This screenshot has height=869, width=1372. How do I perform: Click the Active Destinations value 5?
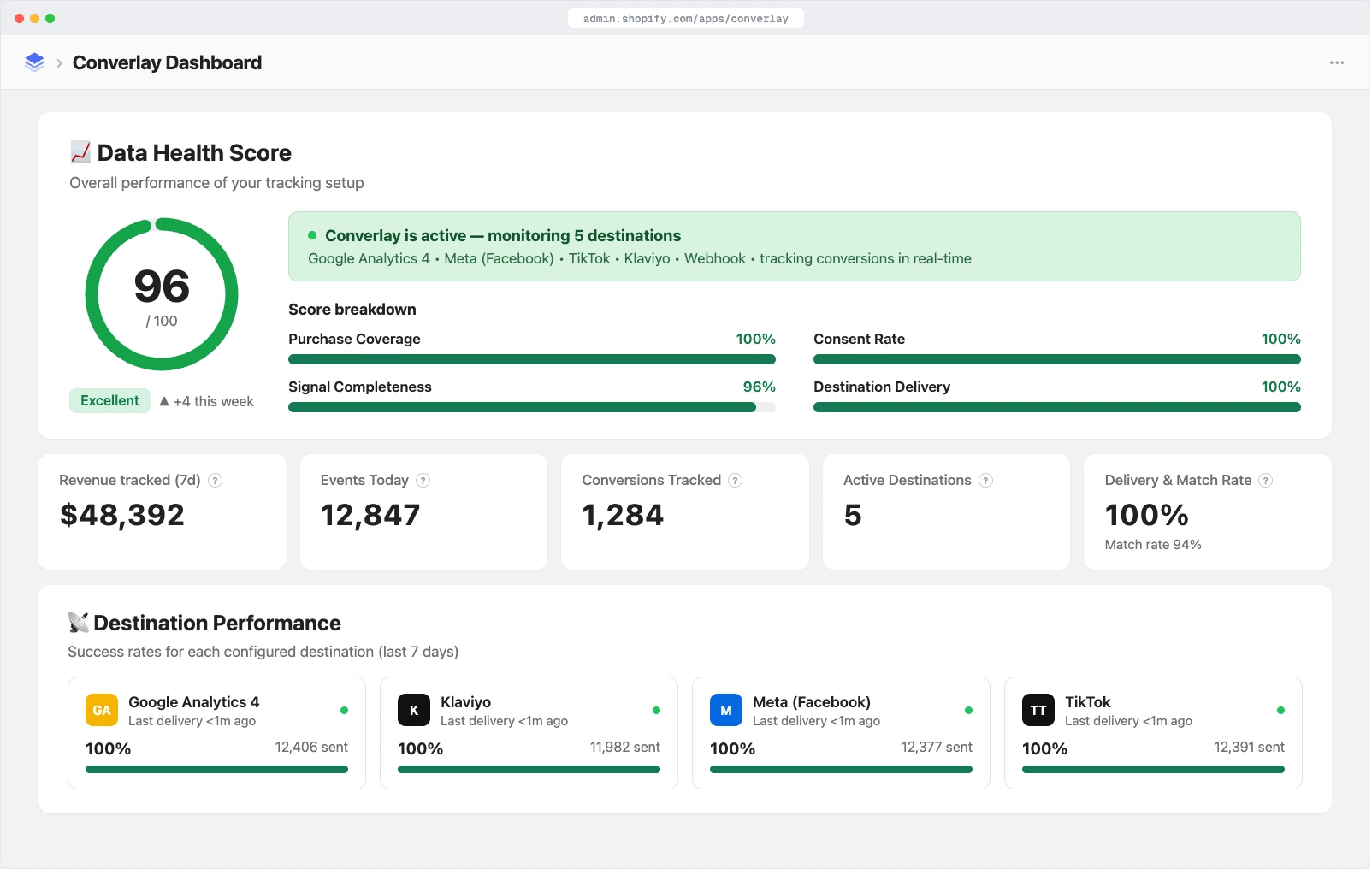[853, 515]
